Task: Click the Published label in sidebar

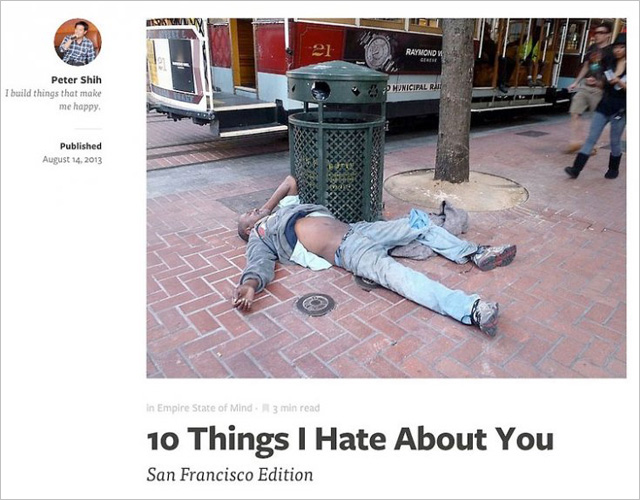Action: coord(81,146)
